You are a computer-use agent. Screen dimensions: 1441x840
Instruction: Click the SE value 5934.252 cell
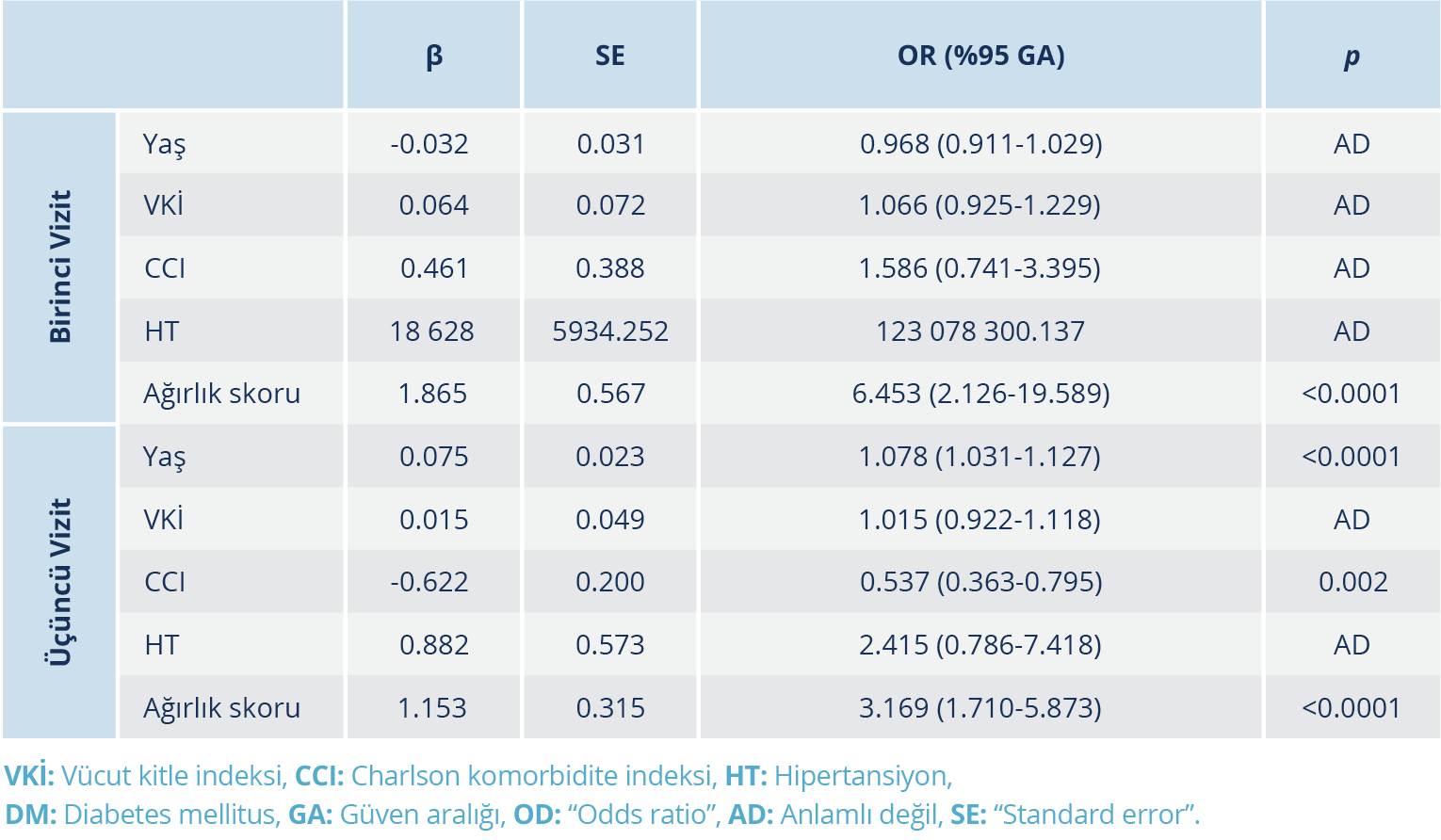click(x=610, y=331)
